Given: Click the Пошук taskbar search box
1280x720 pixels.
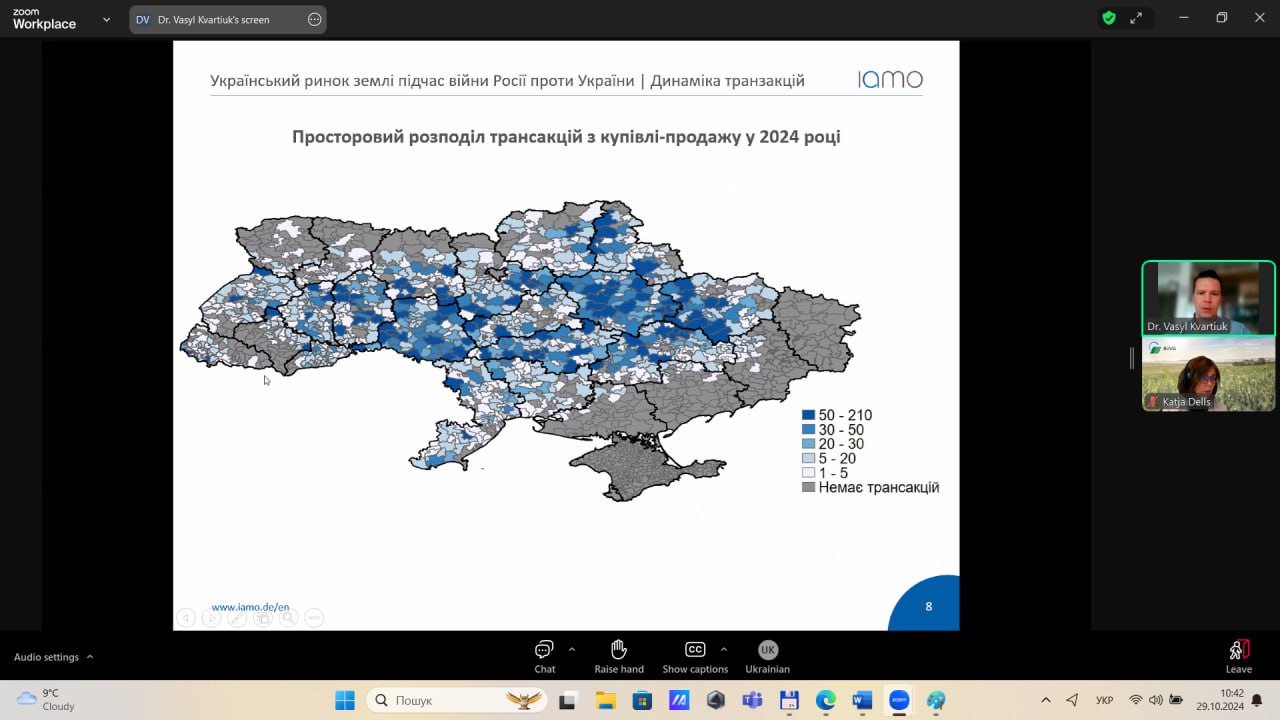Looking at the screenshot, I should click(x=456, y=700).
